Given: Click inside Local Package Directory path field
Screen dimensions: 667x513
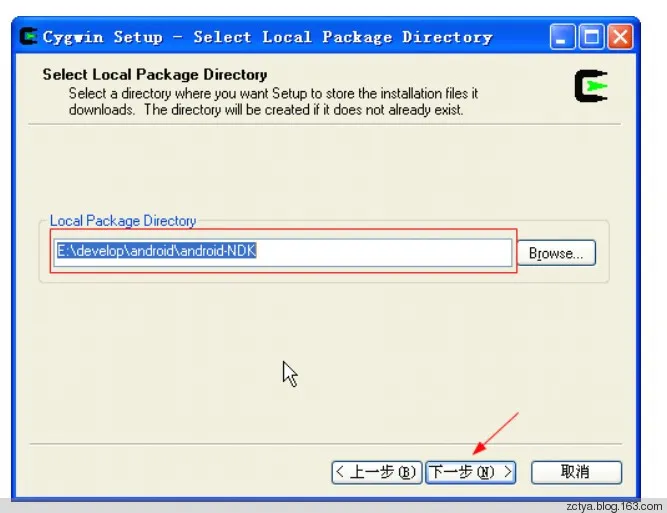Looking at the screenshot, I should [283, 252].
